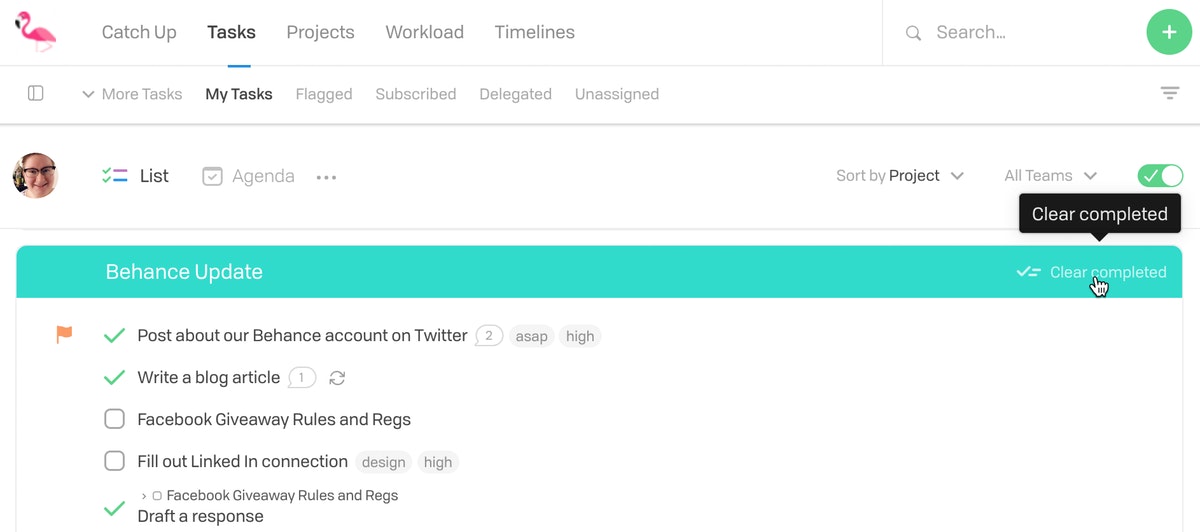Open parent Facebook Giveaway breadcrumb link

tap(282, 495)
